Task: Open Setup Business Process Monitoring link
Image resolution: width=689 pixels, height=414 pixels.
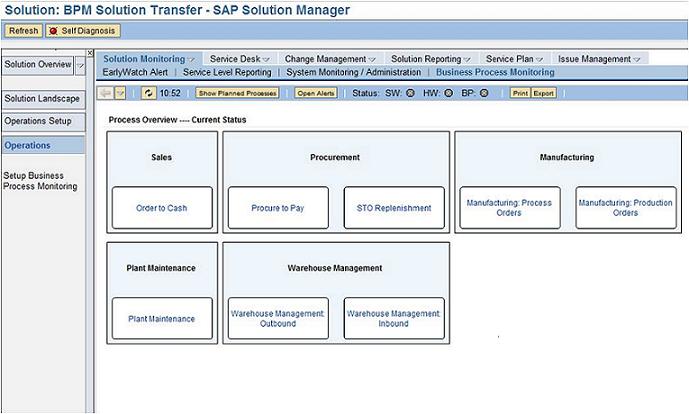Action: point(40,181)
